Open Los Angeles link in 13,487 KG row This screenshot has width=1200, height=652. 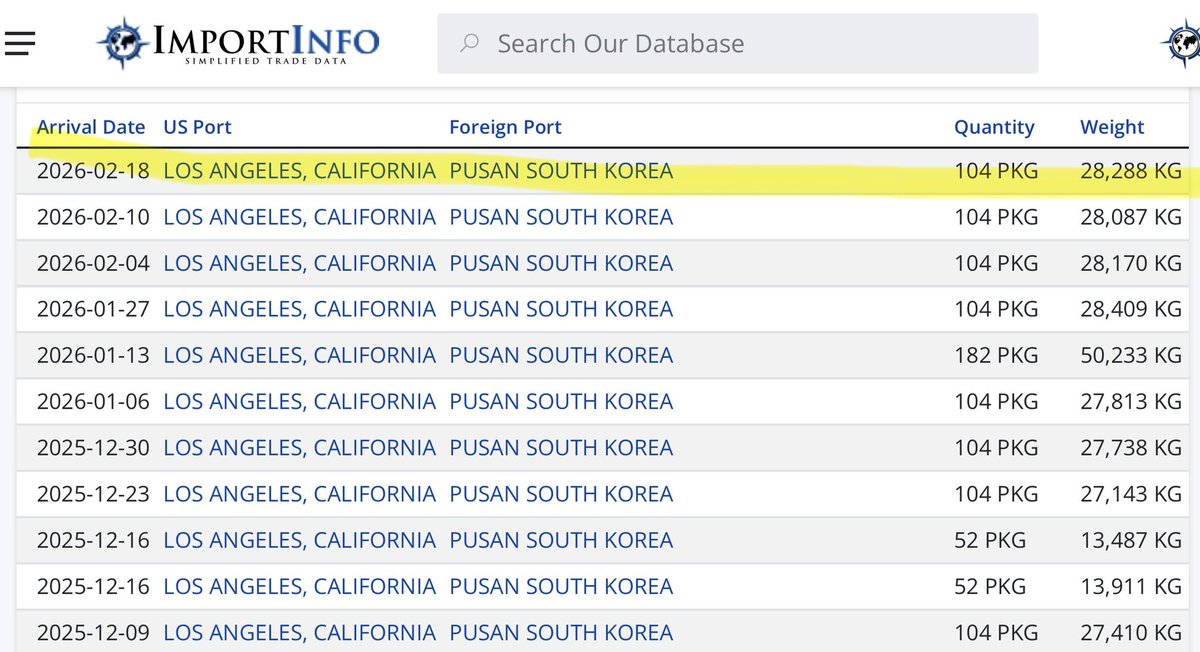click(x=299, y=540)
